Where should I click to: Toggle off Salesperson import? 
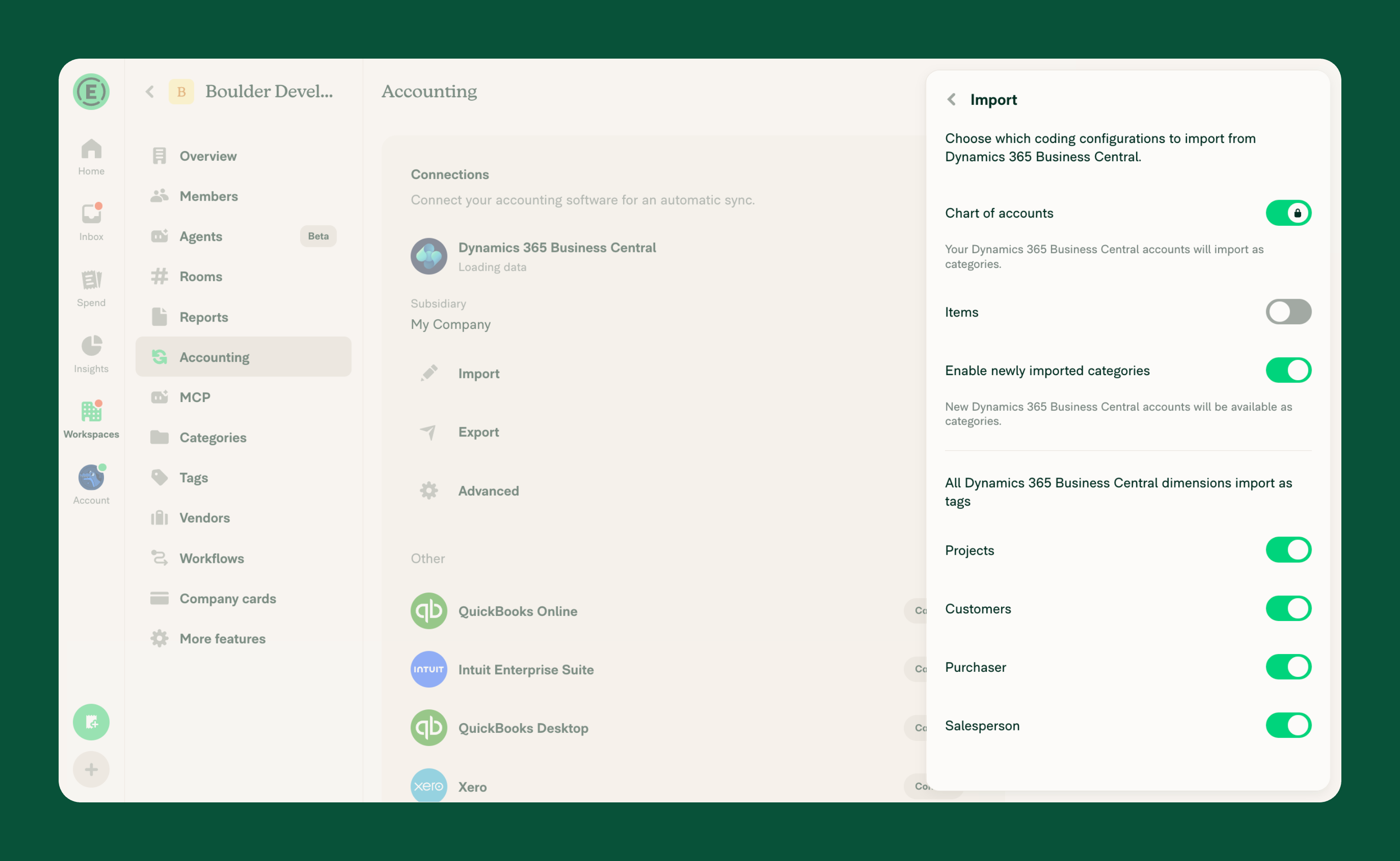click(1288, 725)
